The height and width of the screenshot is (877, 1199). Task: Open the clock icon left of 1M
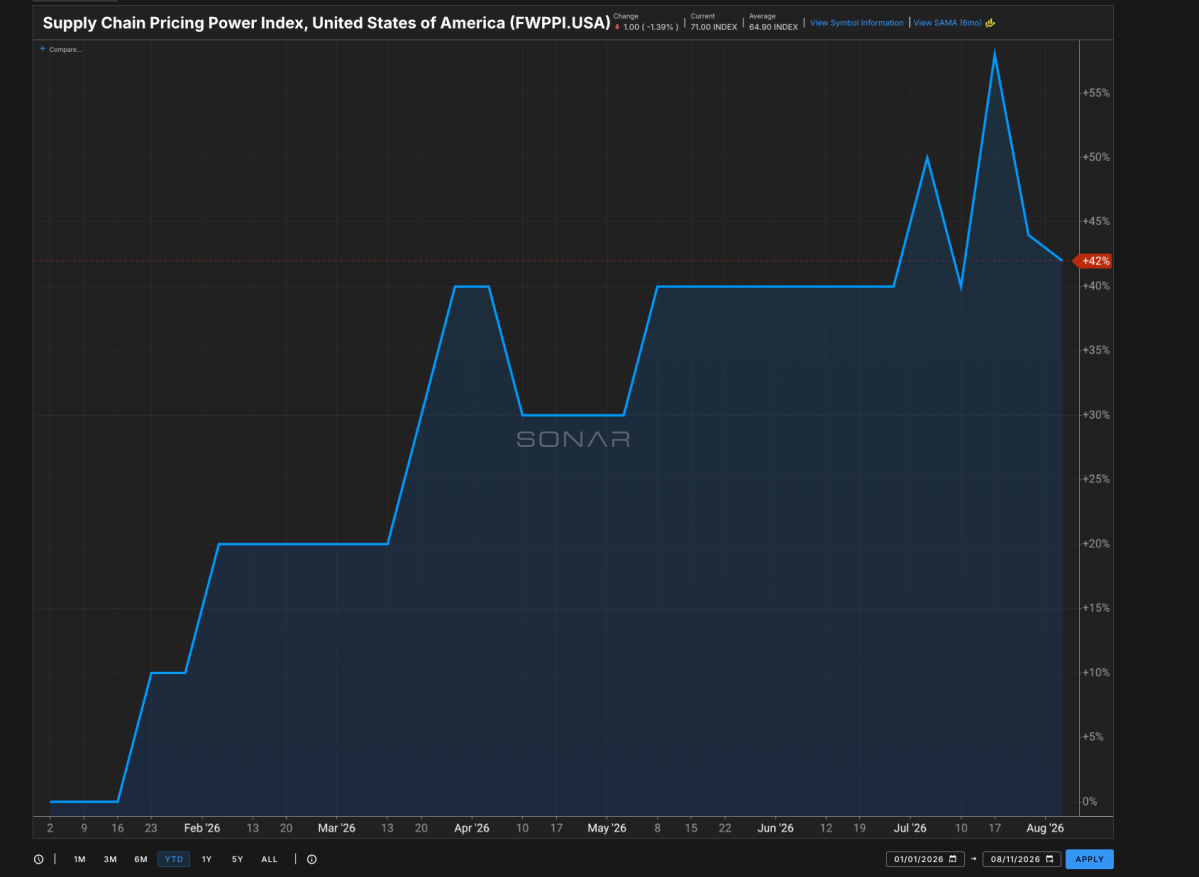click(x=39, y=859)
